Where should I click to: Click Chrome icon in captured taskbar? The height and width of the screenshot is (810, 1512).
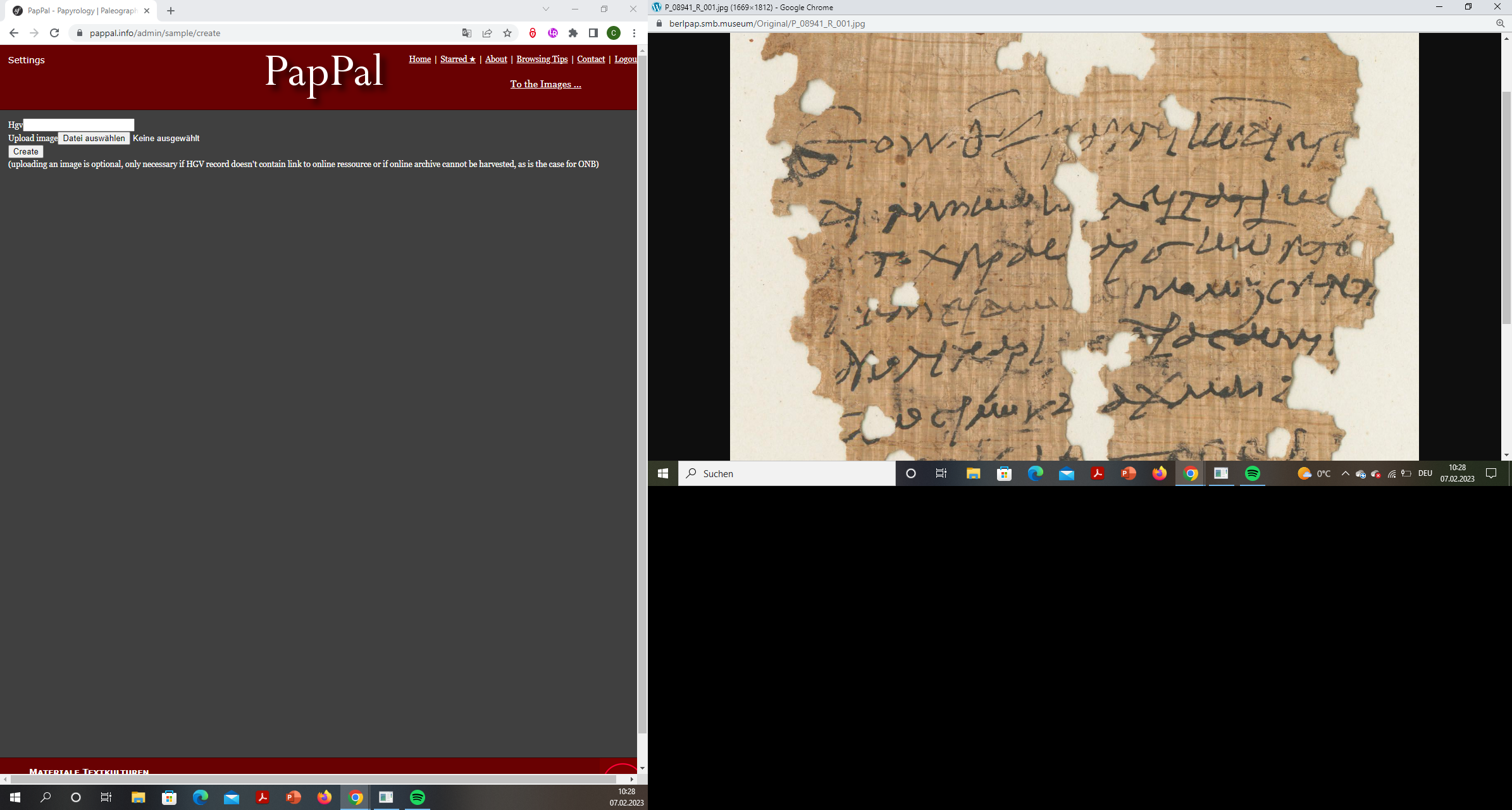click(x=1190, y=473)
